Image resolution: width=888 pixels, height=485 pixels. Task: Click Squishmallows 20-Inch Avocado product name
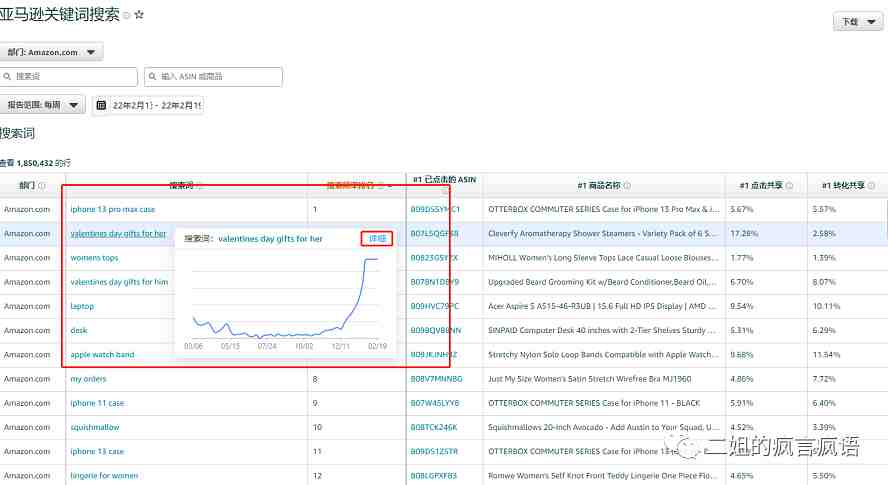pyautogui.click(x=603, y=427)
